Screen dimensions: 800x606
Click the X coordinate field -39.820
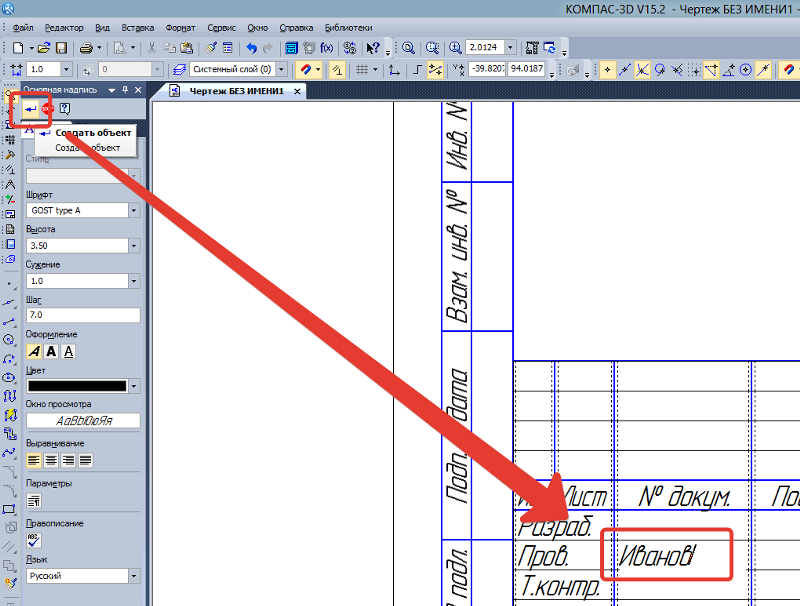click(x=487, y=69)
